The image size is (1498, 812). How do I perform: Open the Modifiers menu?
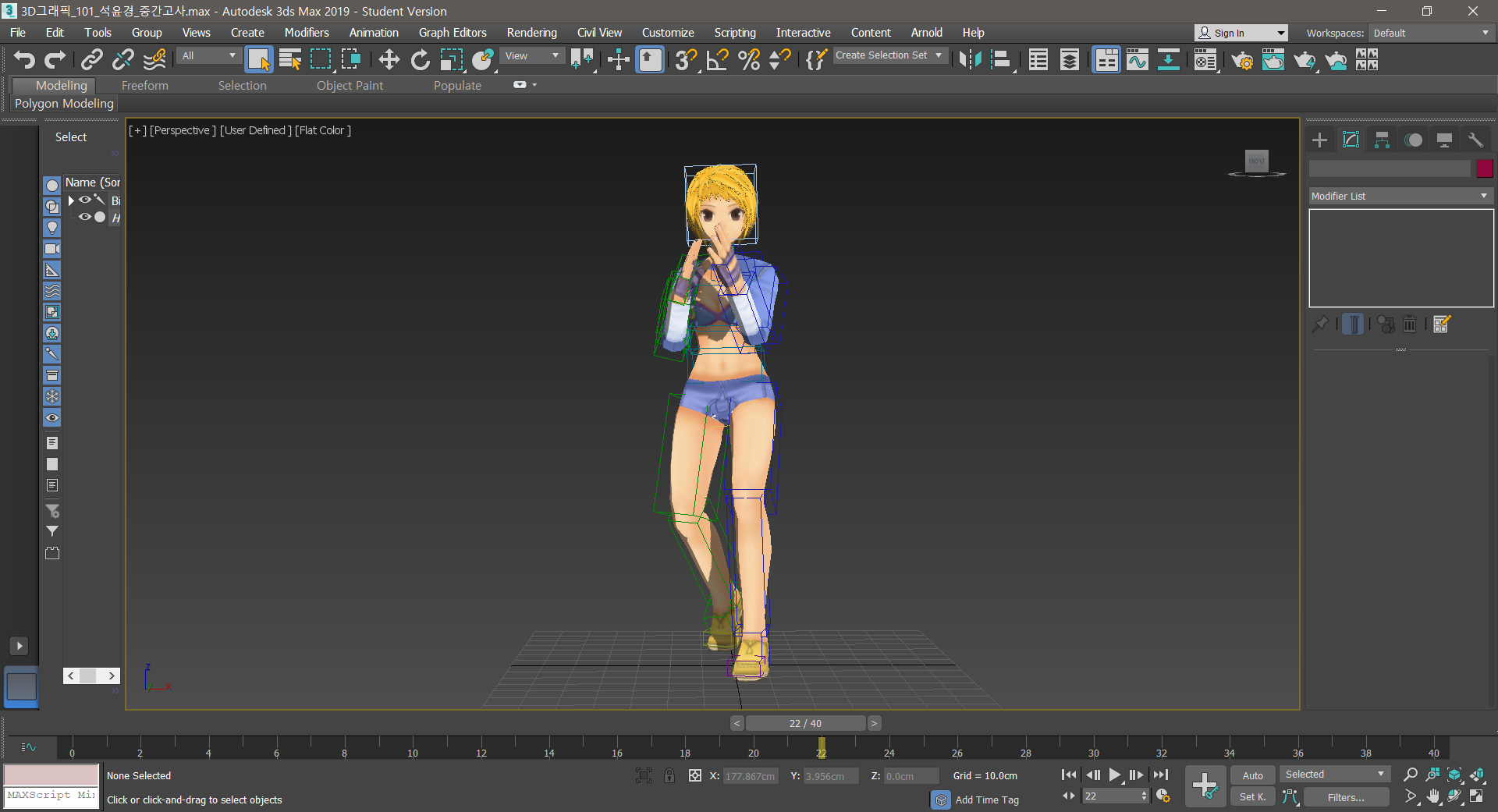coord(307,33)
